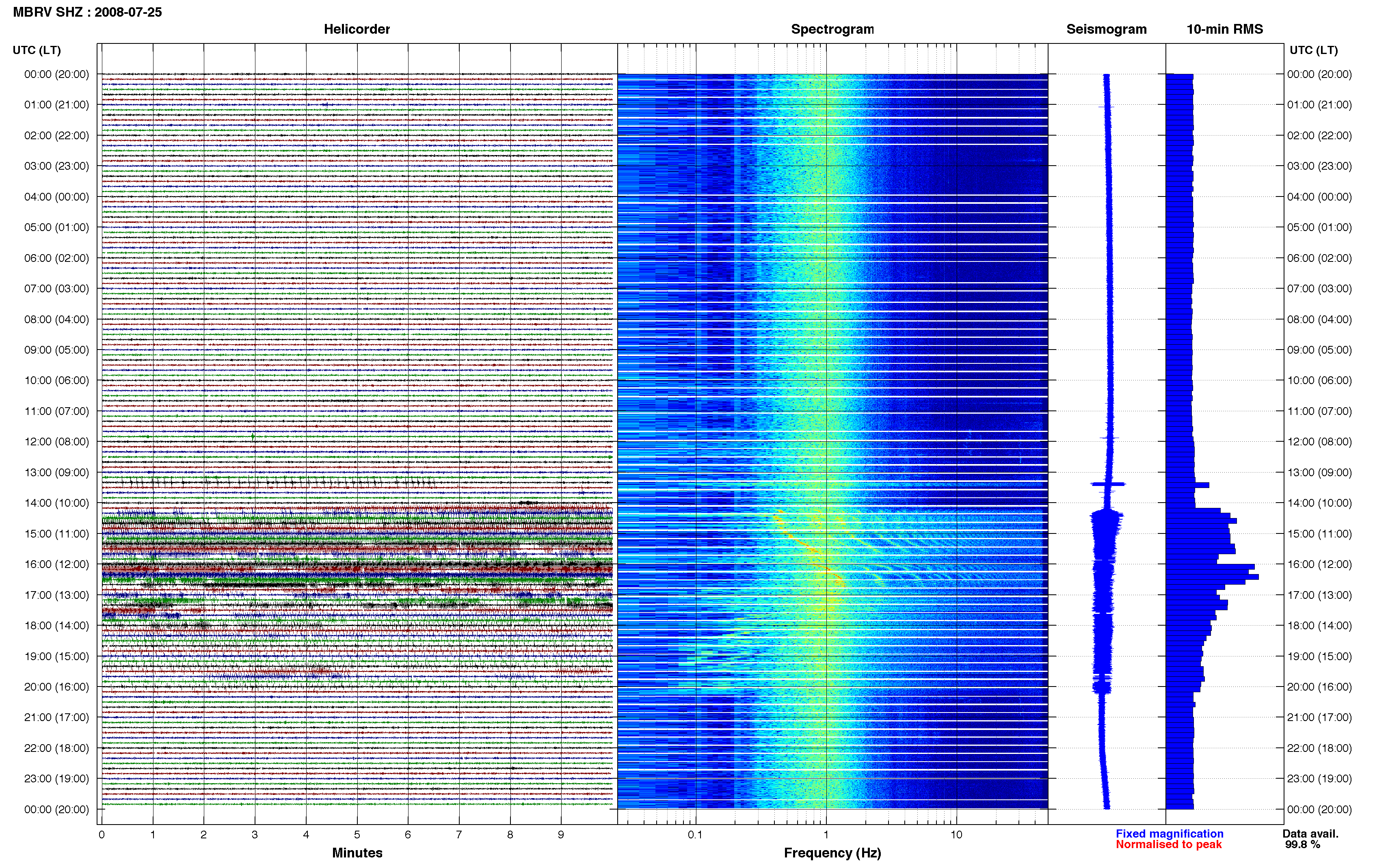Select the 'Spectrogram' panel heading
The height and width of the screenshot is (868, 1388).
click(x=832, y=29)
